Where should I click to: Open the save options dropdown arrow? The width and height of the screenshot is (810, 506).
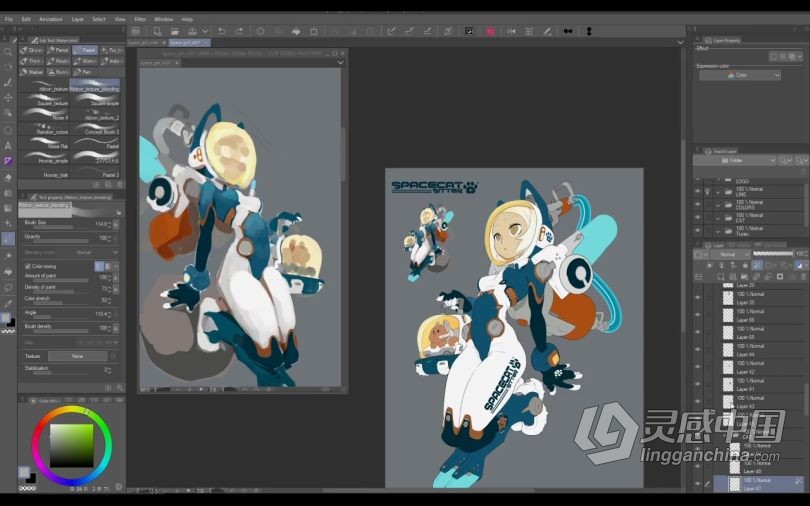pyautogui.click(x=205, y=31)
